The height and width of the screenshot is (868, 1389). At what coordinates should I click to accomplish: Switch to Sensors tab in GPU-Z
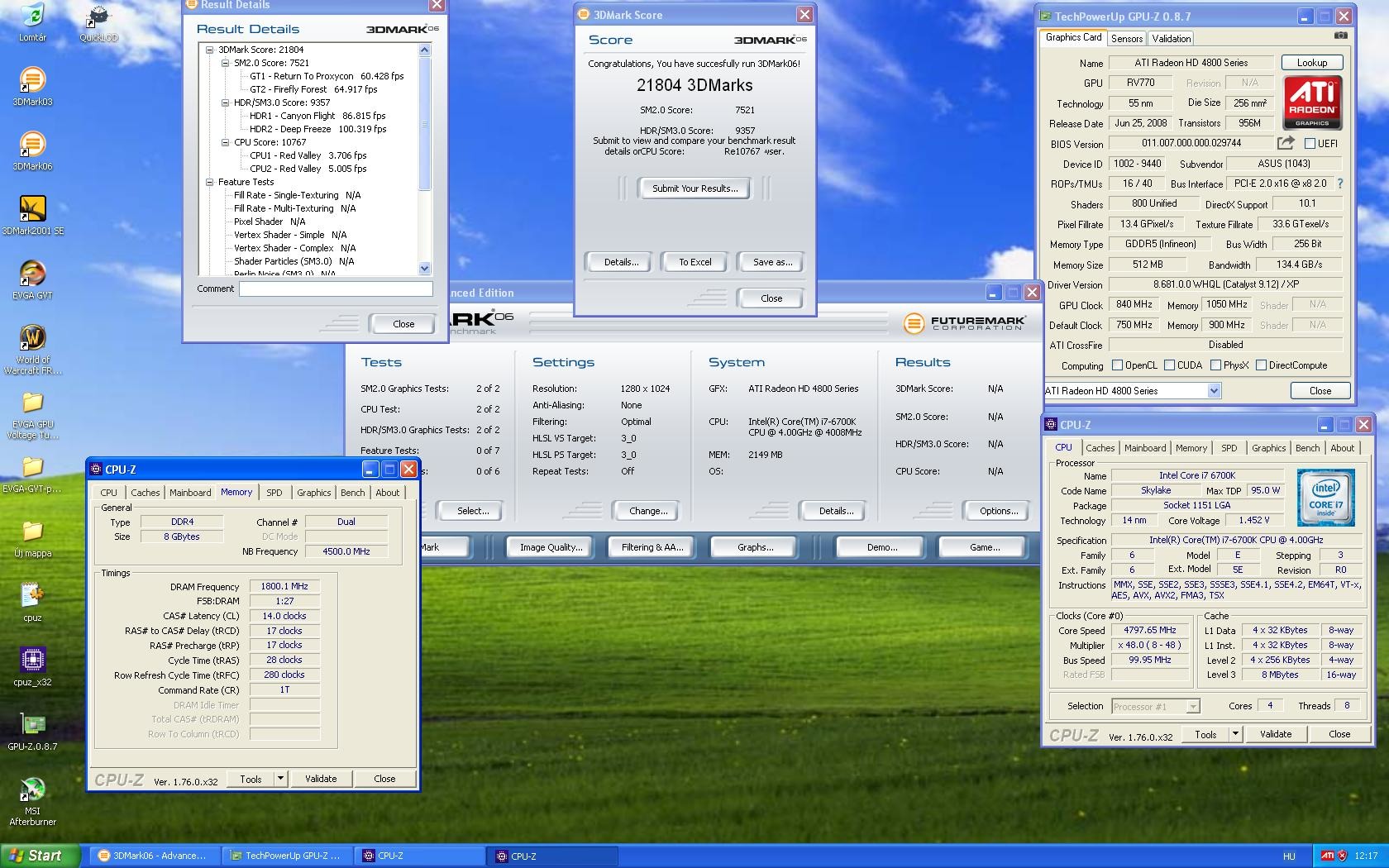click(1127, 39)
